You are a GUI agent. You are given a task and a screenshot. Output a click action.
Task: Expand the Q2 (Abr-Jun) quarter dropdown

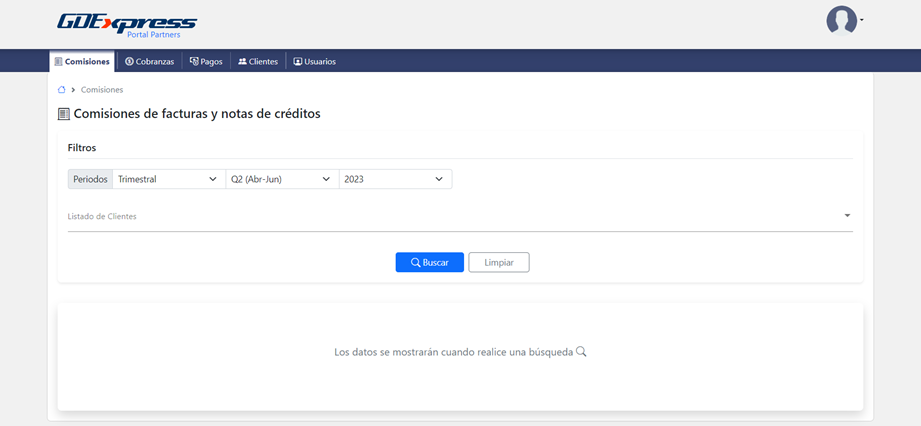281,179
